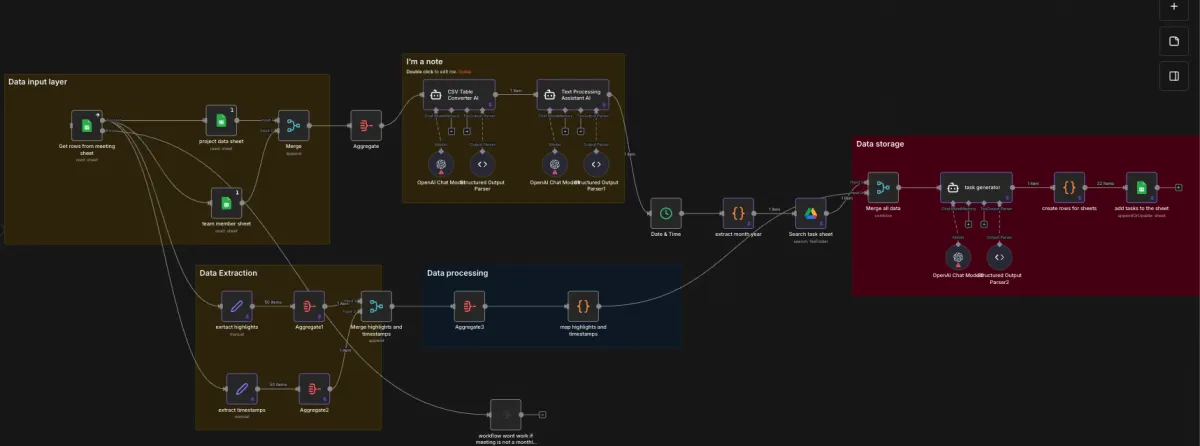The image size is (1200, 446).
Task: Select the extract timestamps node
Action: (240, 388)
